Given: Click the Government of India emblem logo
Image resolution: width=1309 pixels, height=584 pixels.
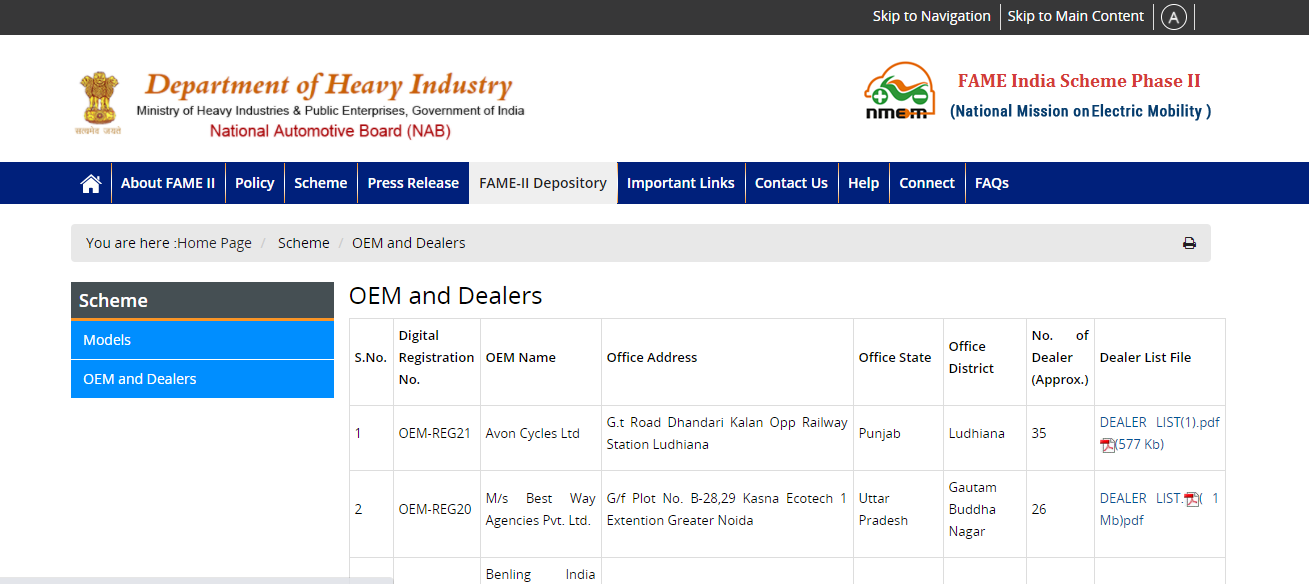Looking at the screenshot, I should pyautogui.click(x=98, y=103).
